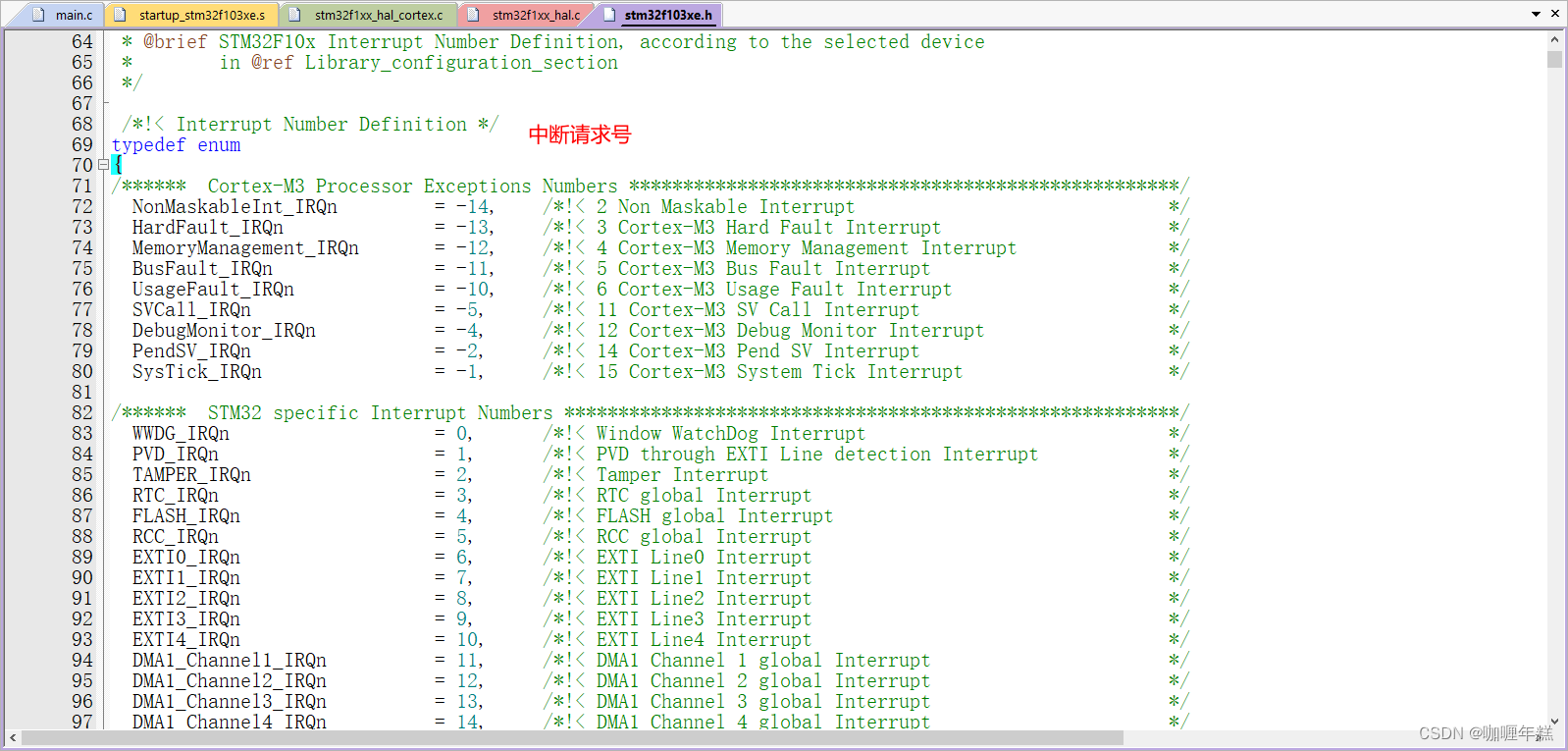Click EXTI3_IRQn identifier
Viewport: 1568px width, 751px height.
click(x=186, y=619)
